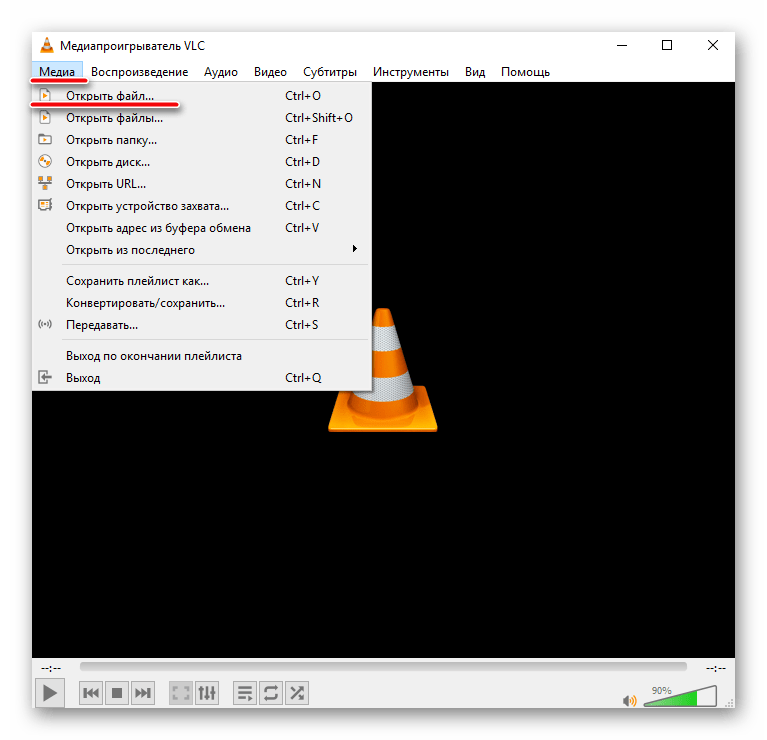Screen dimensions: 767x740
Task: Click the icon next to Открыть файлы
Action: (x=45, y=117)
